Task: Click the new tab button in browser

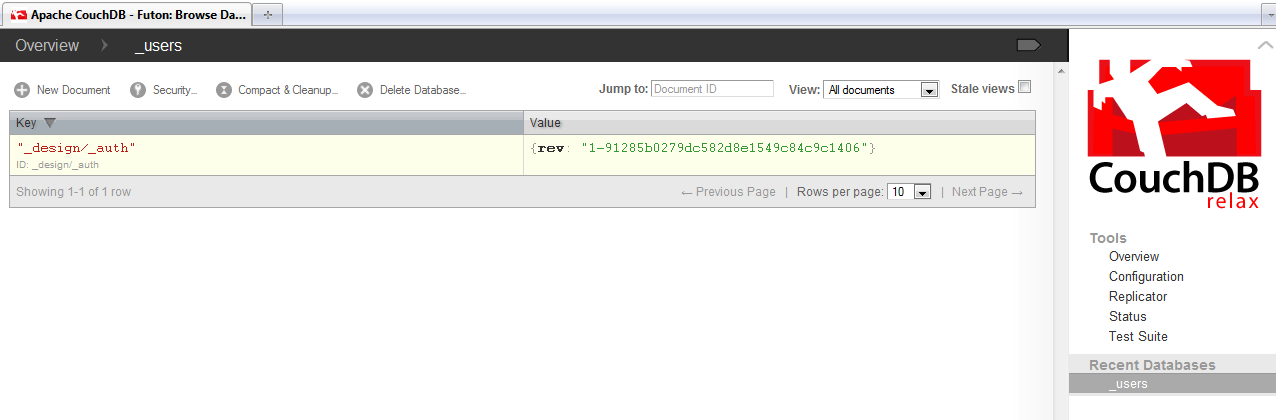Action: tap(267, 14)
